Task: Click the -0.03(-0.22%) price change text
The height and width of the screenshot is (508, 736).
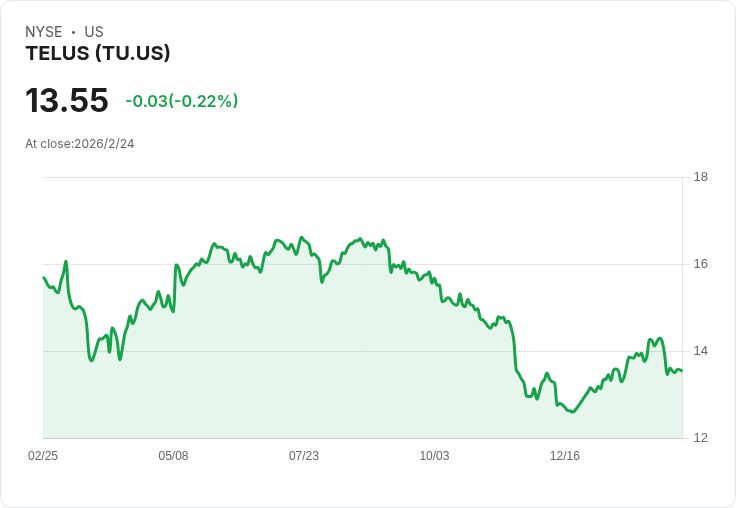Action: pyautogui.click(x=182, y=101)
